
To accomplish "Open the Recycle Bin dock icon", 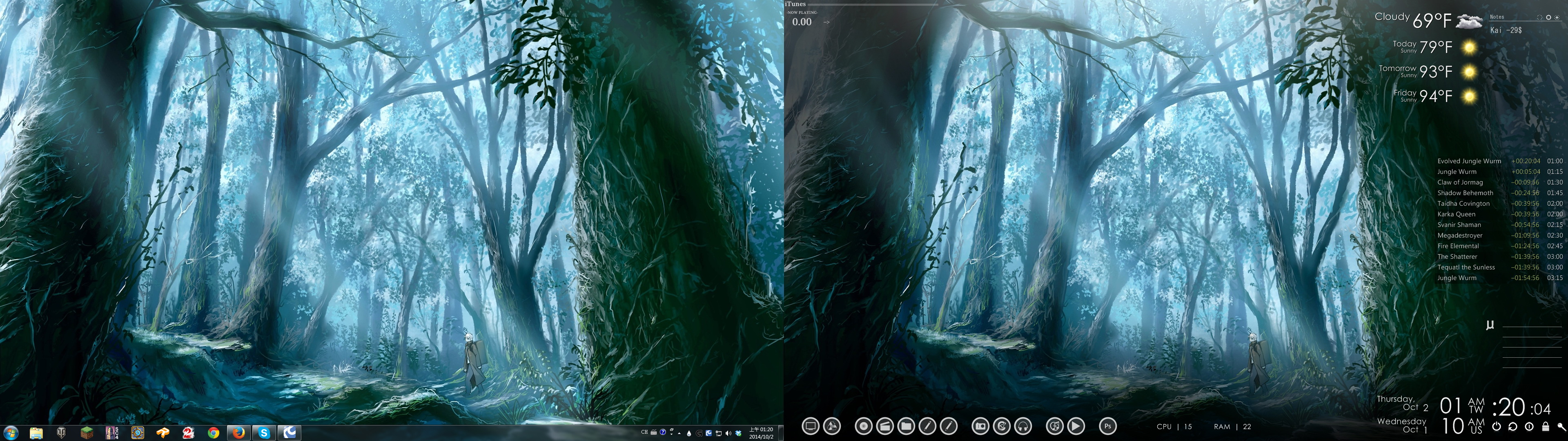I will 832,426.
